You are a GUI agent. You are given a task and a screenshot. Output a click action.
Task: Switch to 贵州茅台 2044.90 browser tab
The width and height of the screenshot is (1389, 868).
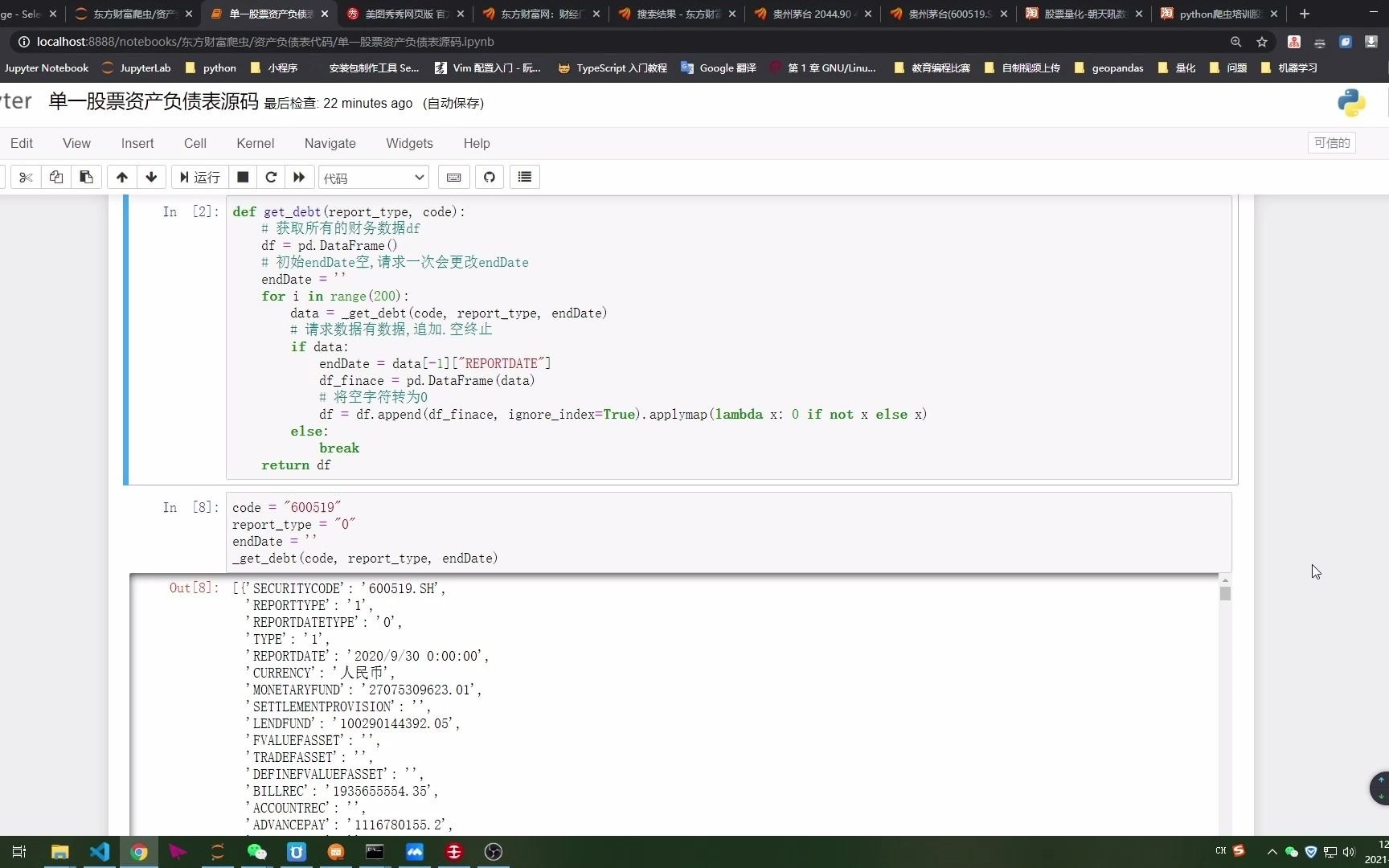coord(813,14)
